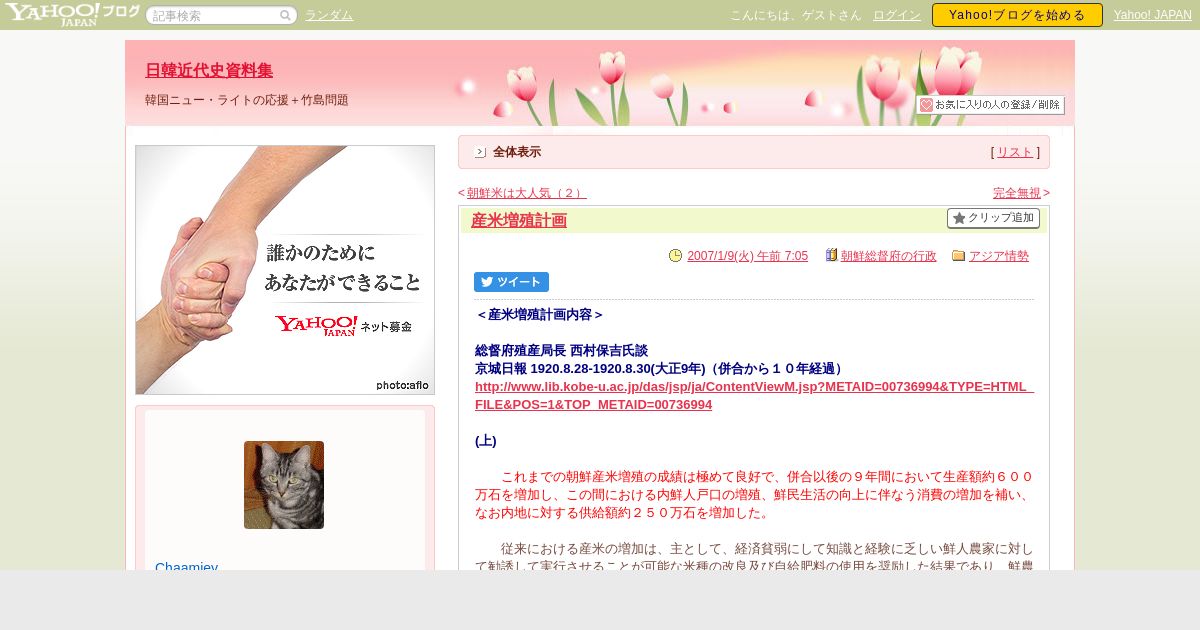The width and height of the screenshot is (1200, 630).
Task: Click the subtitle 韓国ニュー・ライトの応援＋竹島問題
Action: coord(247,100)
